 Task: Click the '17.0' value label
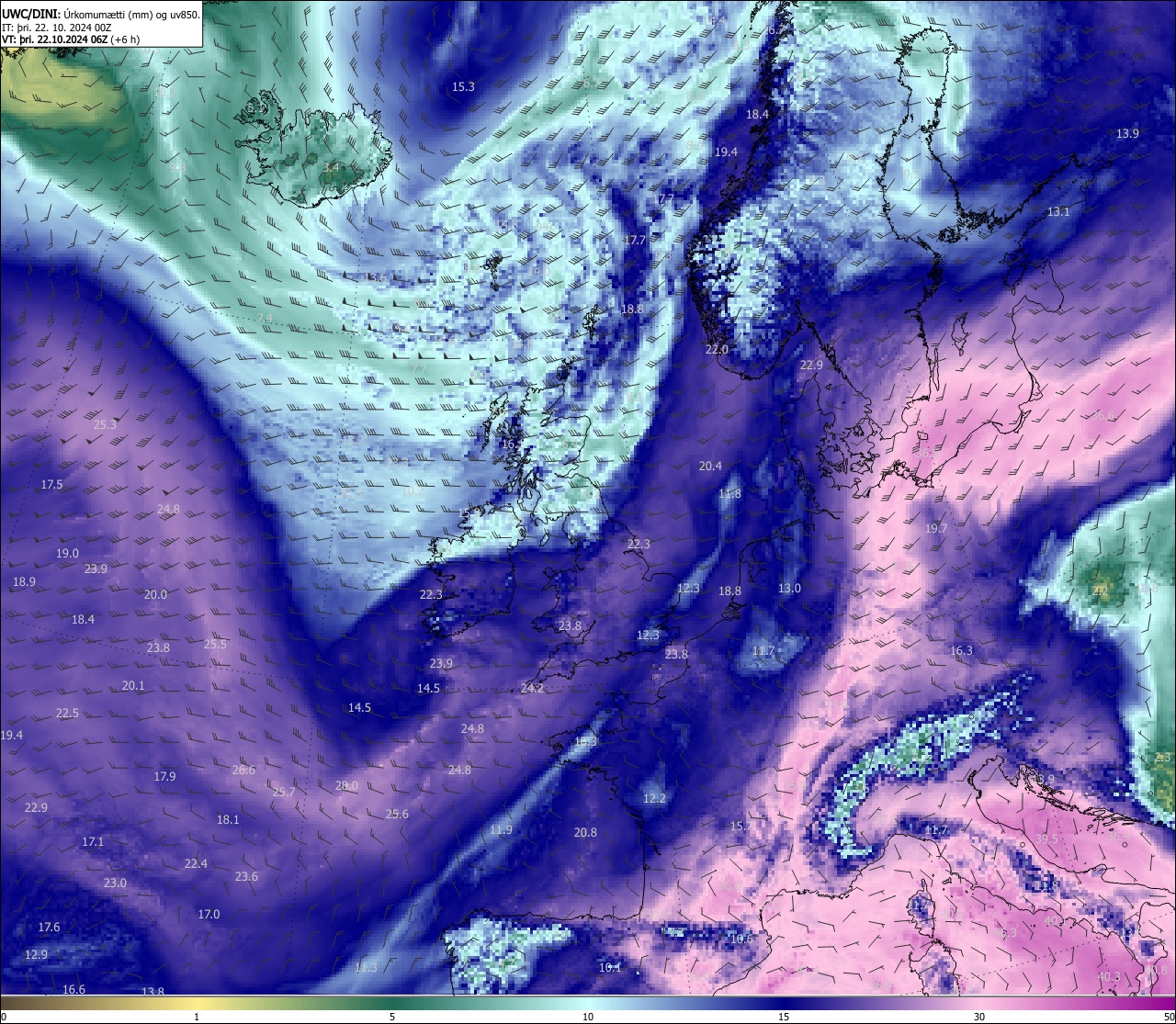209,915
